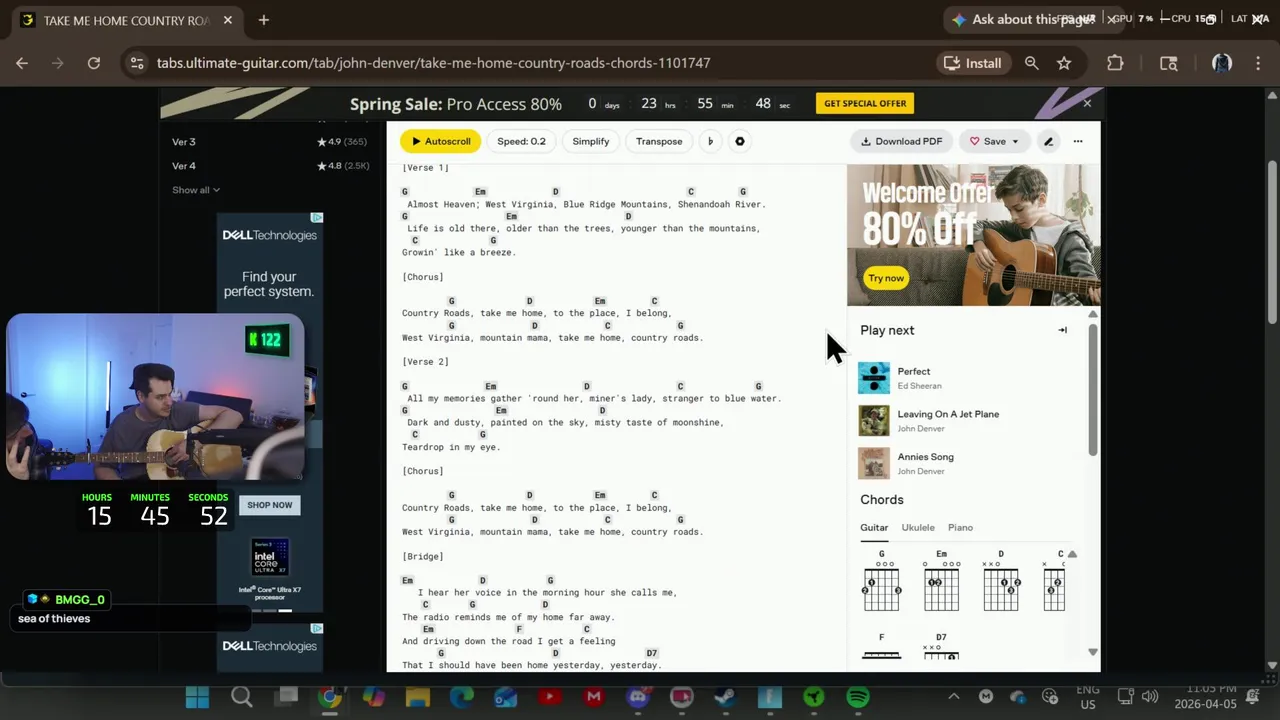Open Windows Start menu
The width and height of the screenshot is (1280, 720).
197,697
